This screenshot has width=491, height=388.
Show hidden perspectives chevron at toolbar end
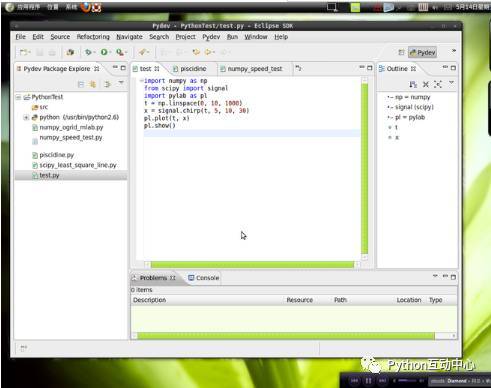454,51
